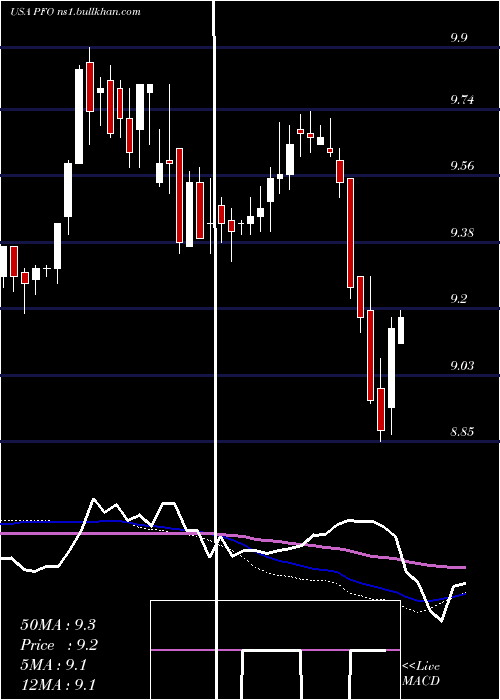Viewport: 500px width, 700px height.
Task: Click the 9.03 price axis label
Action: tap(462, 366)
